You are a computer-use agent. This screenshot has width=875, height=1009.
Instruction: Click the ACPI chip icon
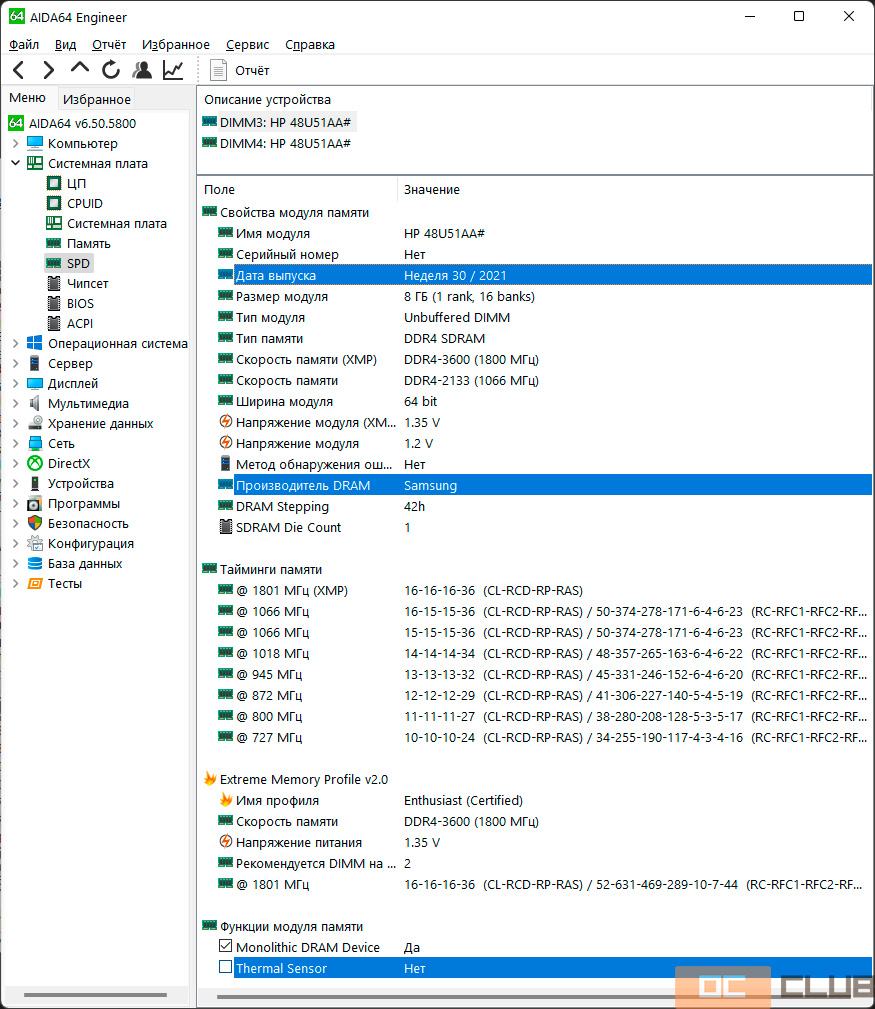pos(54,323)
